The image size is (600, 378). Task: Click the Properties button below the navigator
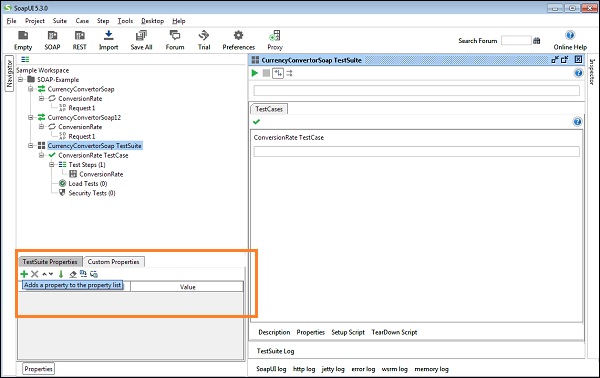pos(38,369)
